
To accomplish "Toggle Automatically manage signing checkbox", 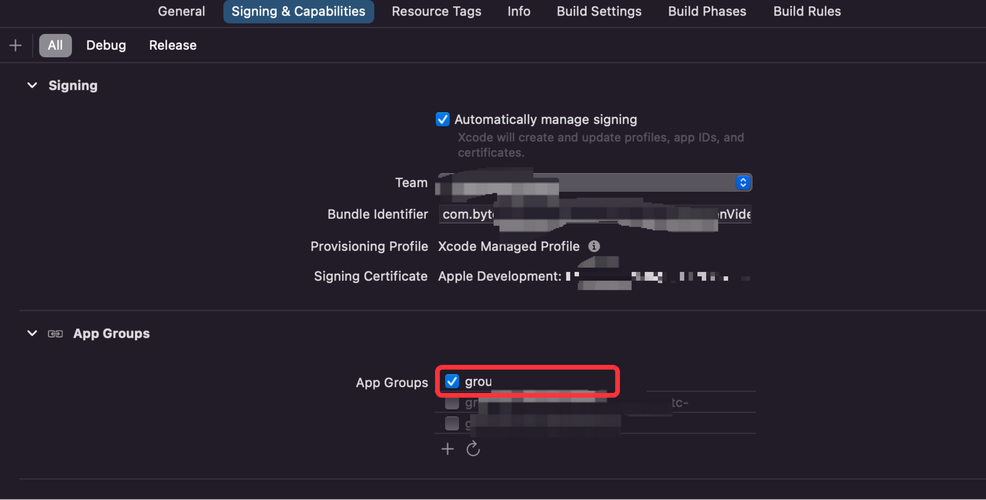I will tap(443, 119).
